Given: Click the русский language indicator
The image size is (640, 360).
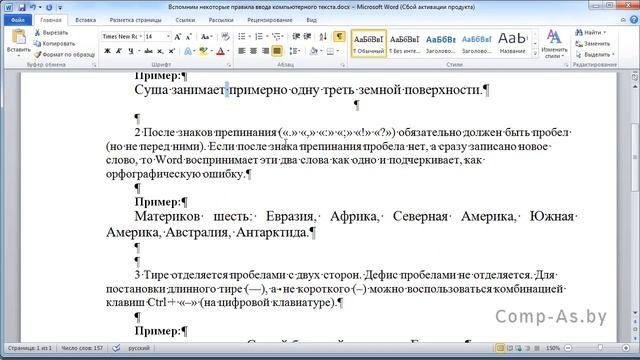Looking at the screenshot, I should coord(139,348).
